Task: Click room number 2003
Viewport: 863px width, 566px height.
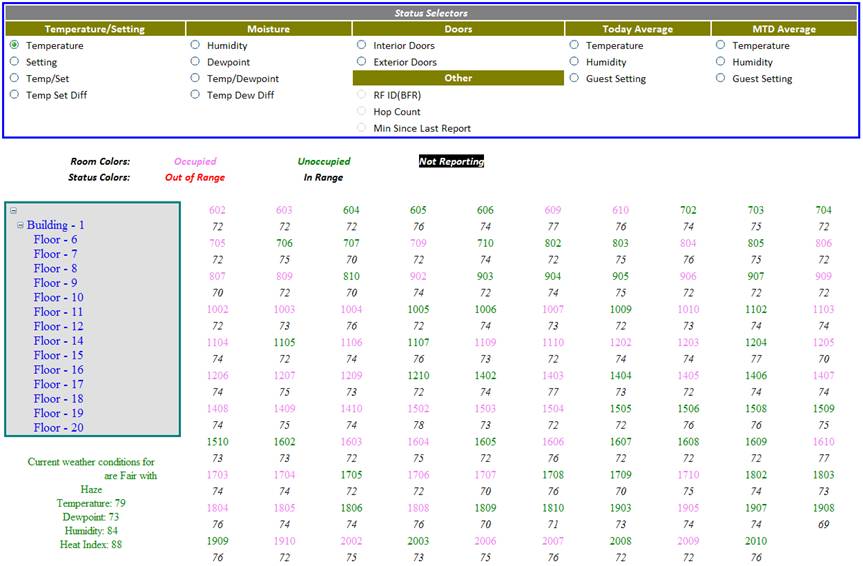Action: 418,541
